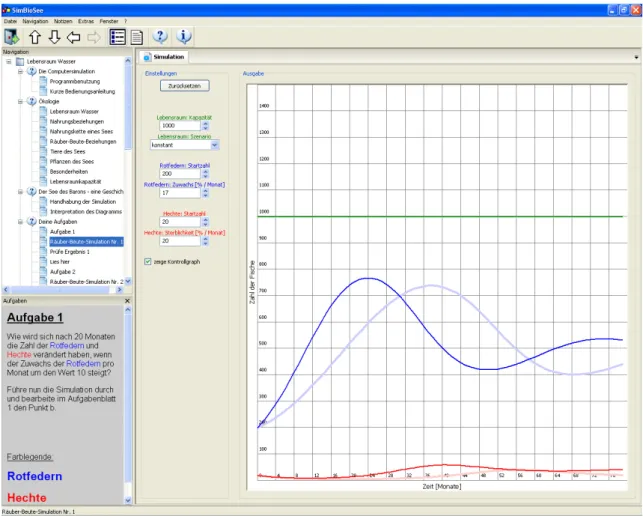Open Aufgabe 2 in the navigation tree
This screenshot has width=643, height=516.
tap(62, 272)
